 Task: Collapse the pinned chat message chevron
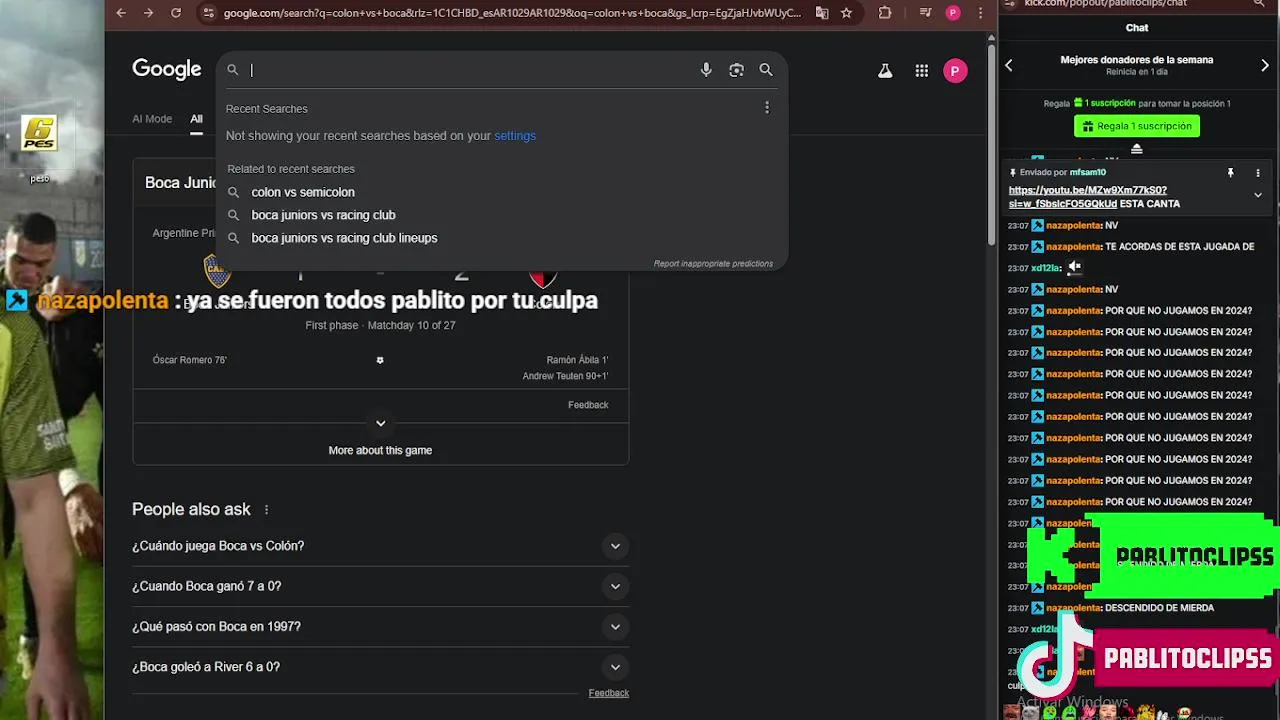(x=1258, y=195)
